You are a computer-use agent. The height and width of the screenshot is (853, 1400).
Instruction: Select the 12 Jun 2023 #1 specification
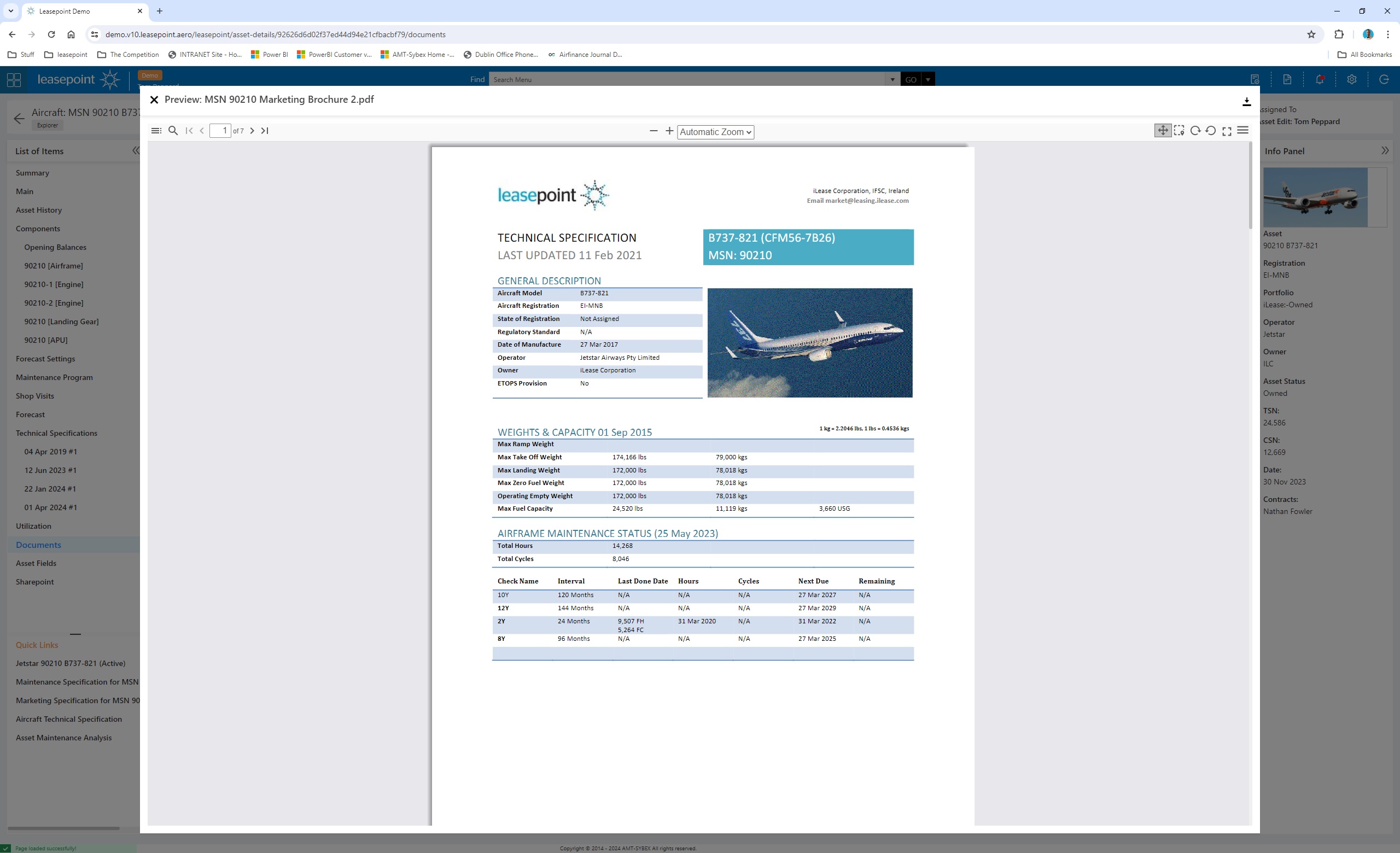point(50,470)
